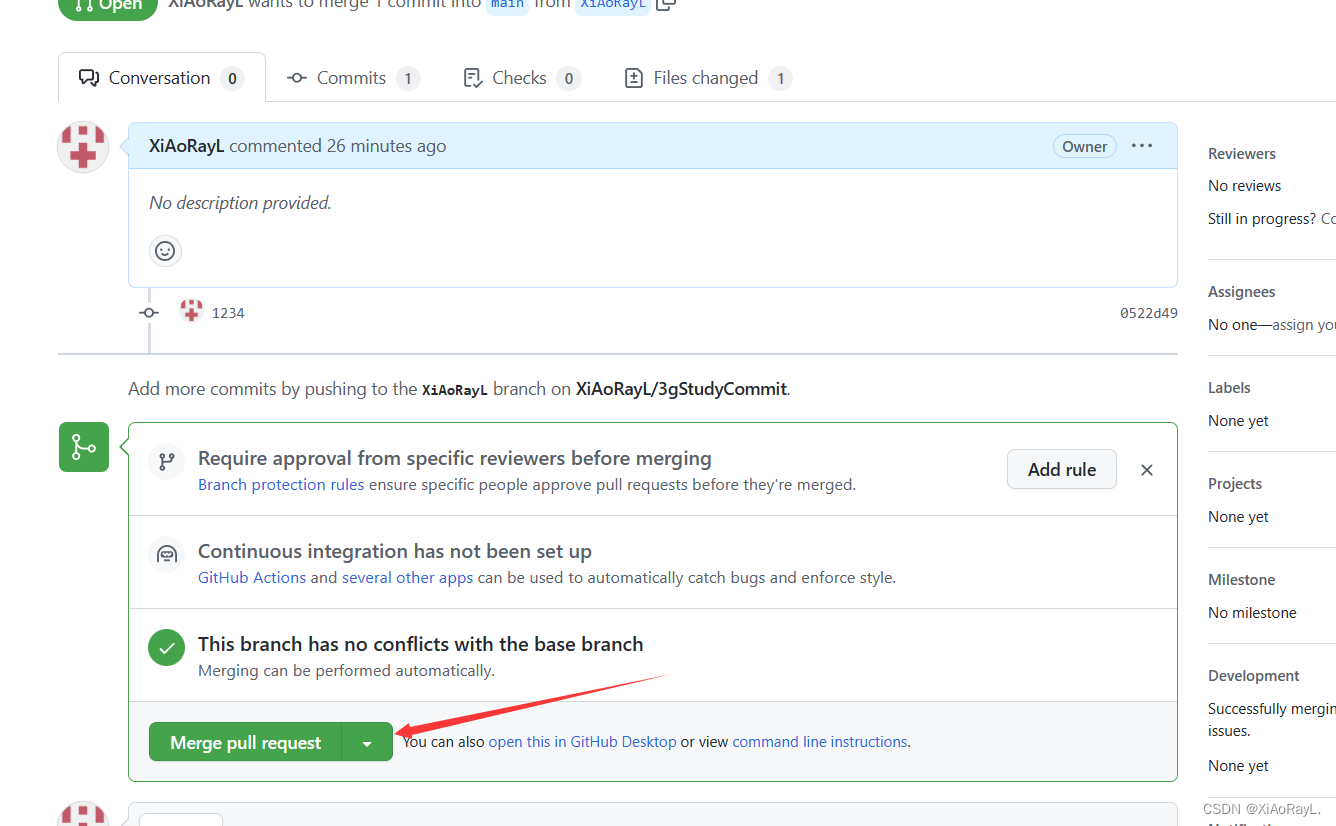View command line instructions link
Image resolution: width=1336 pixels, height=826 pixels.
click(820, 742)
